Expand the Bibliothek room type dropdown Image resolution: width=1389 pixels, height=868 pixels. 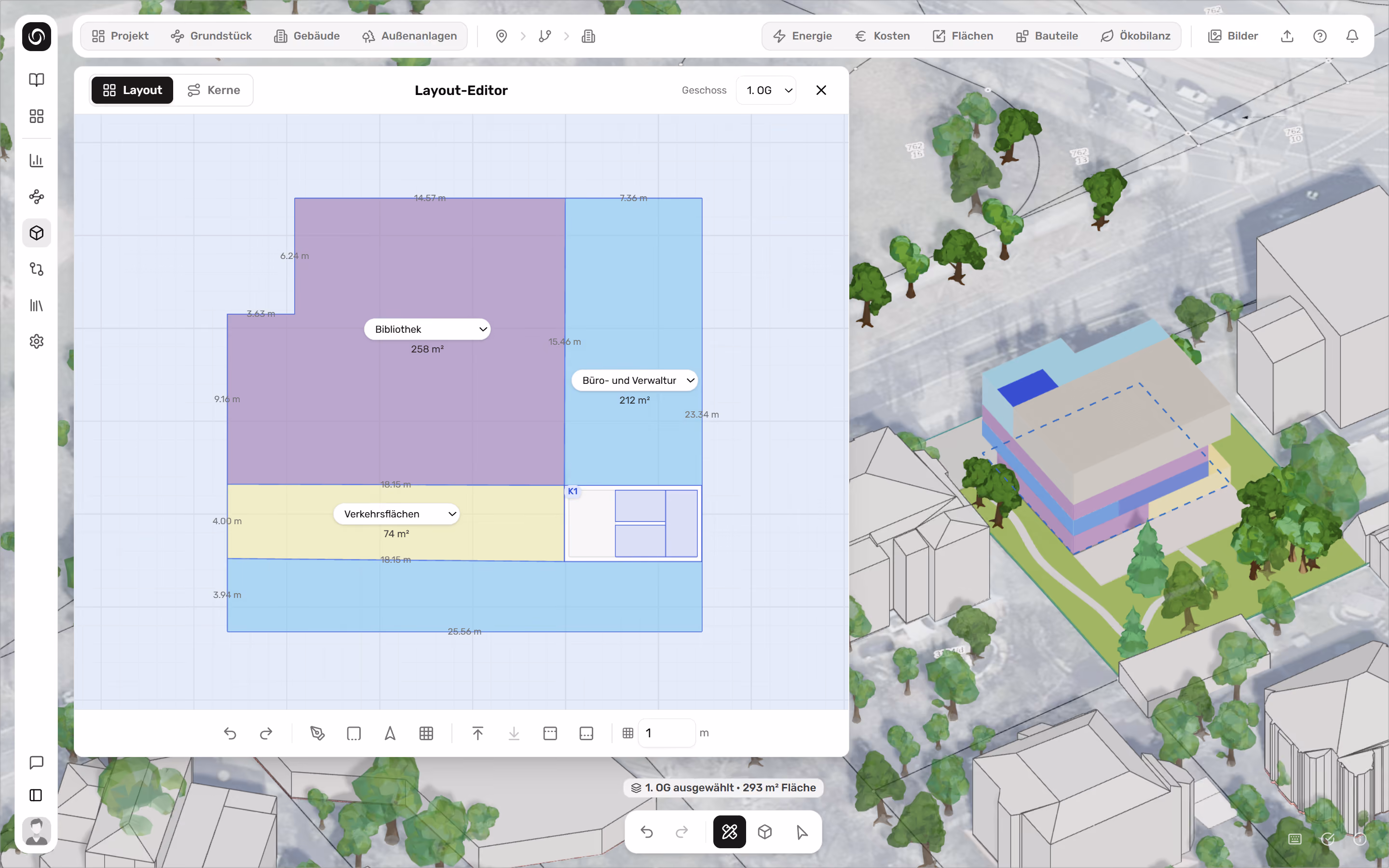[x=427, y=329]
